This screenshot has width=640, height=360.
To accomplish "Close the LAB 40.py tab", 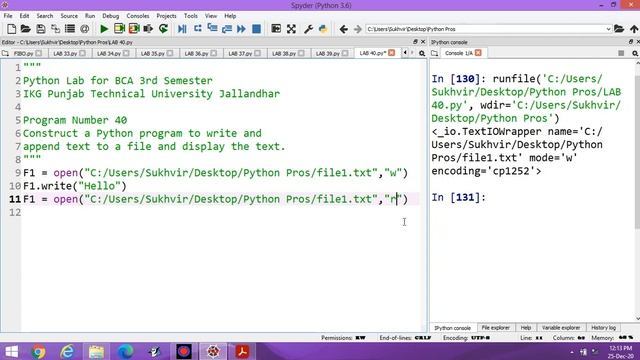I will [x=391, y=53].
